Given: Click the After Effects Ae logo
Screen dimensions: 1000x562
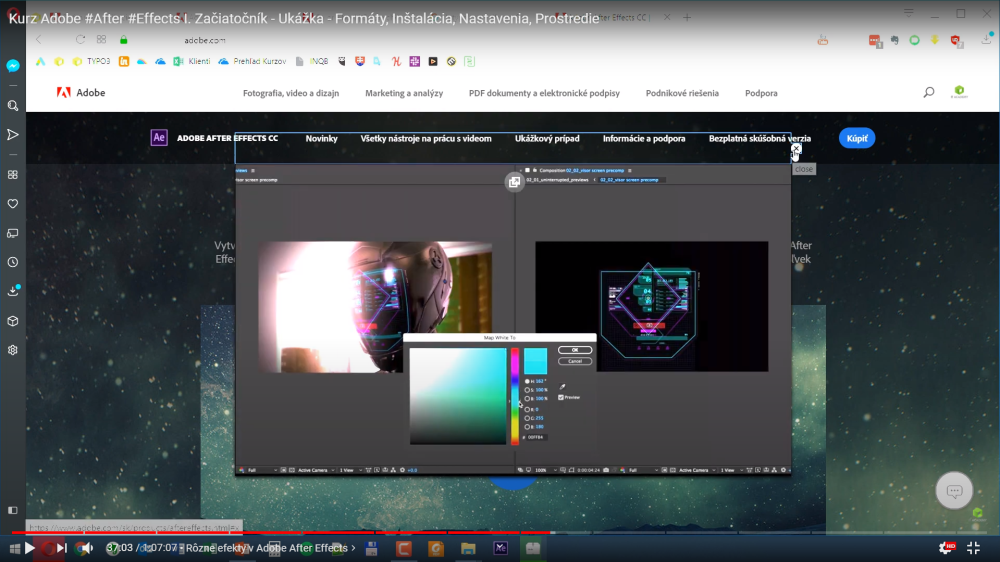Looking at the screenshot, I should pos(159,138).
